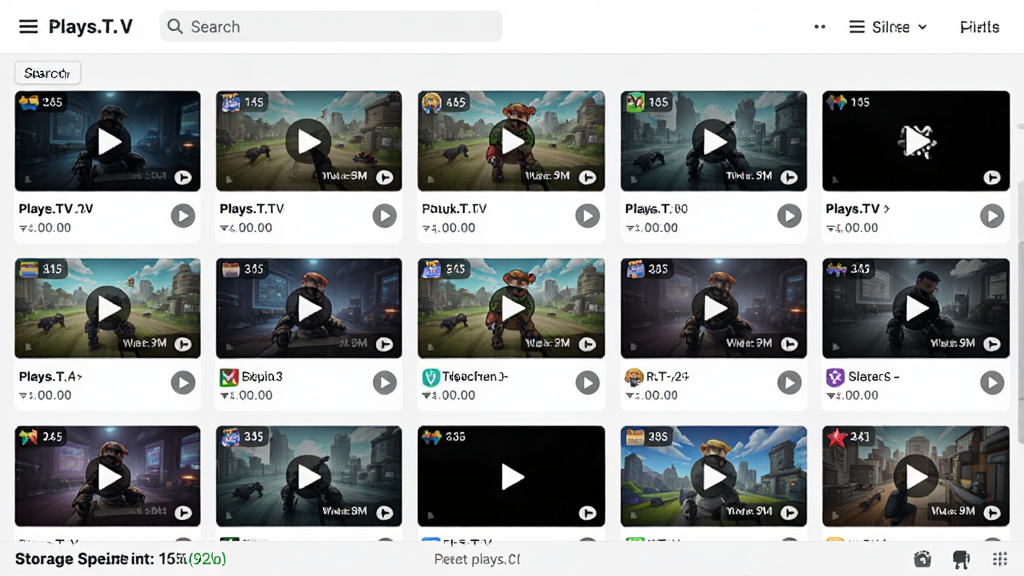Viewport: 1024px width, 576px height.
Task: Click the teal shield icon next to Tdeecfren
Action: click(430, 377)
